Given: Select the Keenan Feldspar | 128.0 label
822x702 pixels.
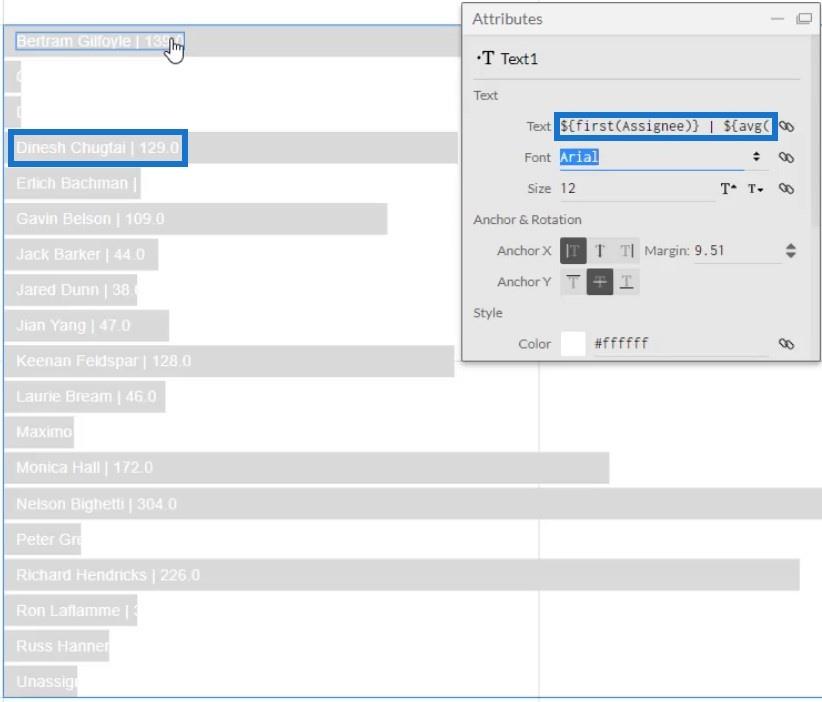Looking at the screenshot, I should pos(104,361).
